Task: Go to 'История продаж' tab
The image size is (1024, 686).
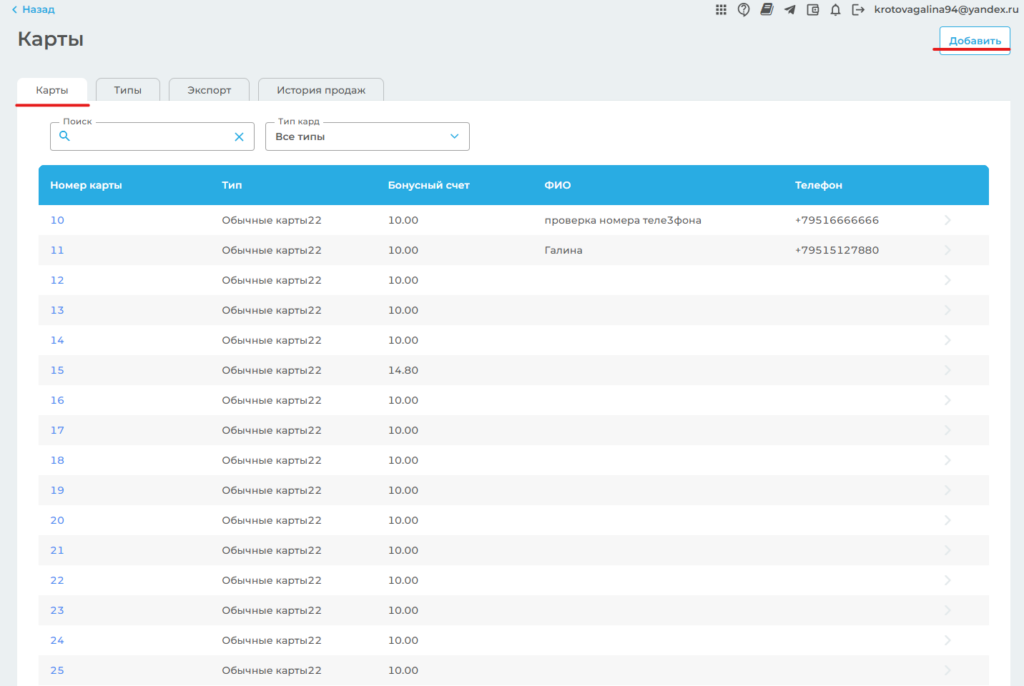Action: pos(321,90)
